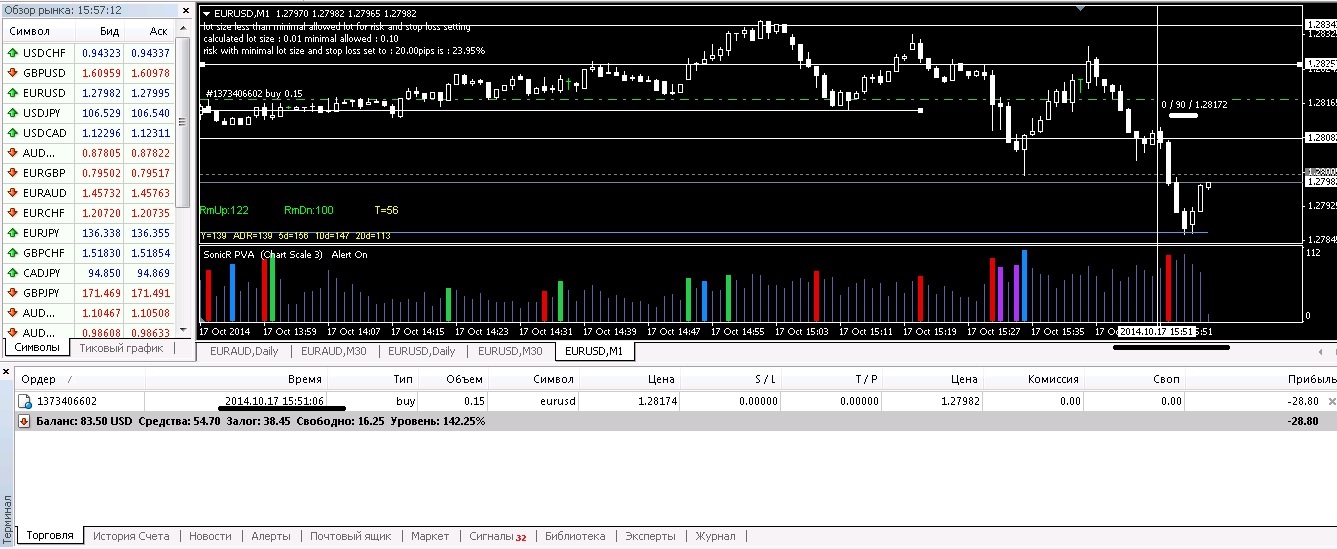1337x549 pixels.
Task: Click the green arrow icon beside CADJPY
Action: (x=12, y=273)
